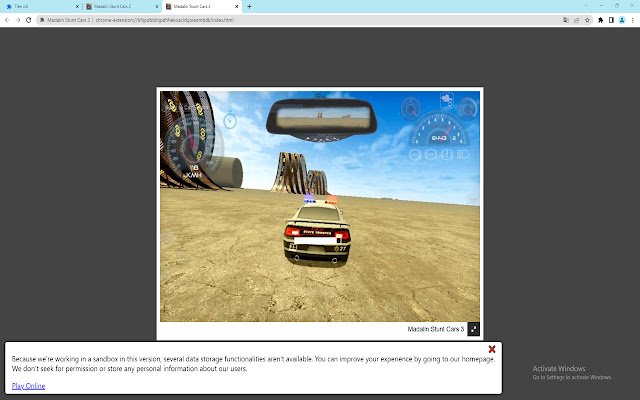Close the first browser tab
This screenshot has width=640, height=400.
click(x=77, y=7)
